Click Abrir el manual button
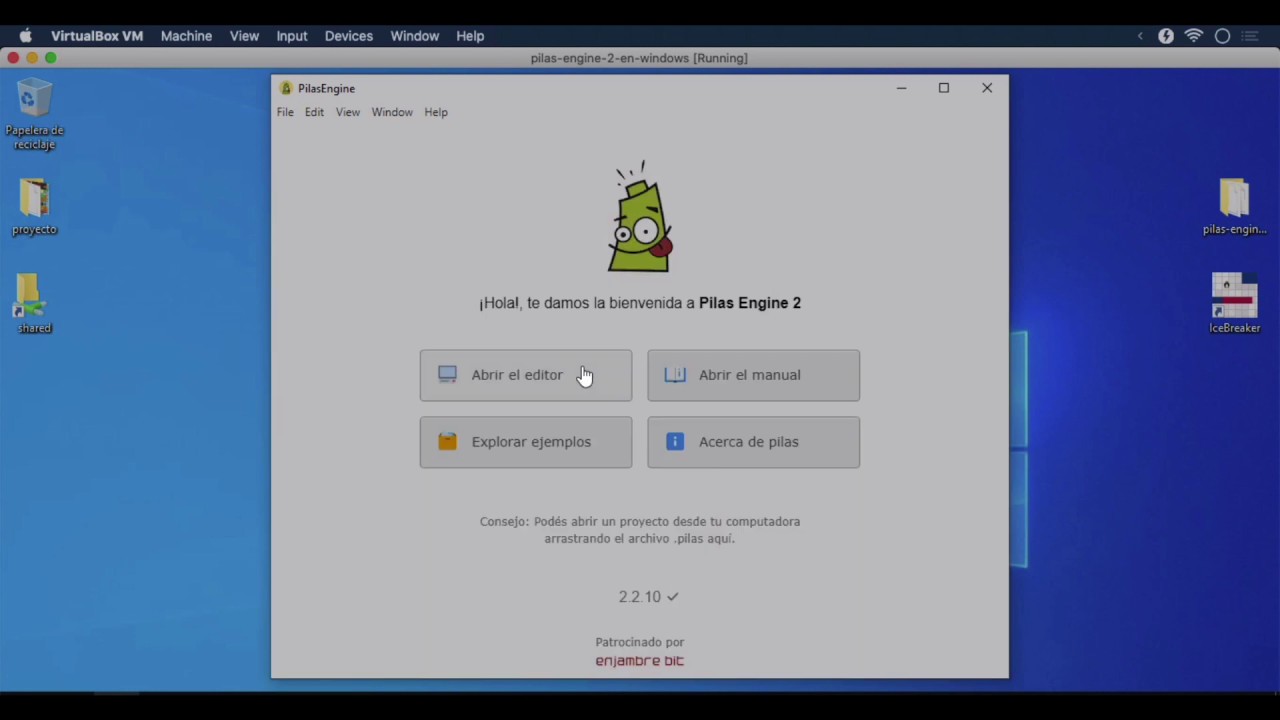Viewport: 1280px width, 720px height. [753, 375]
